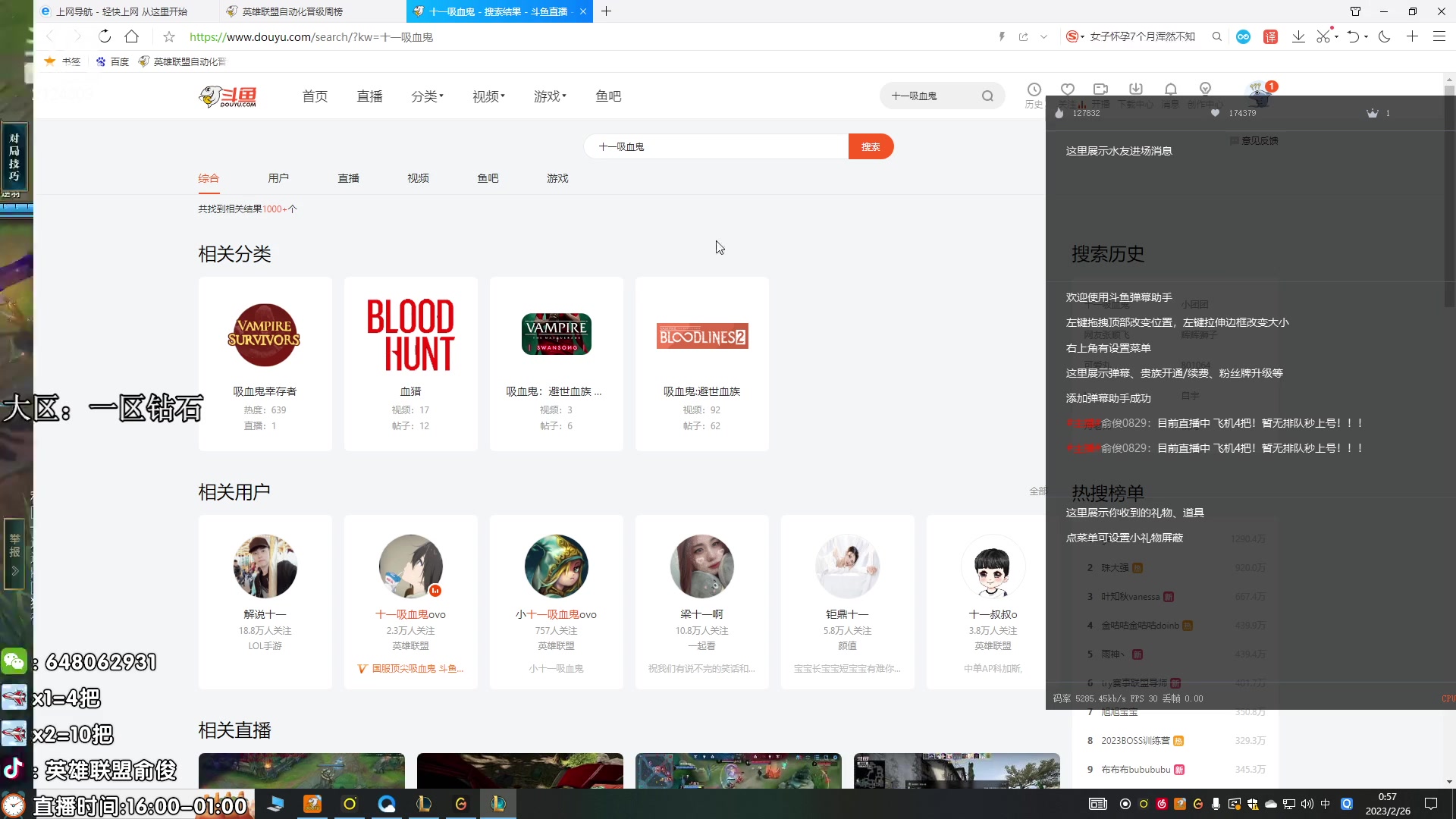
Task: Switch to the 直播 results tab
Action: (348, 178)
